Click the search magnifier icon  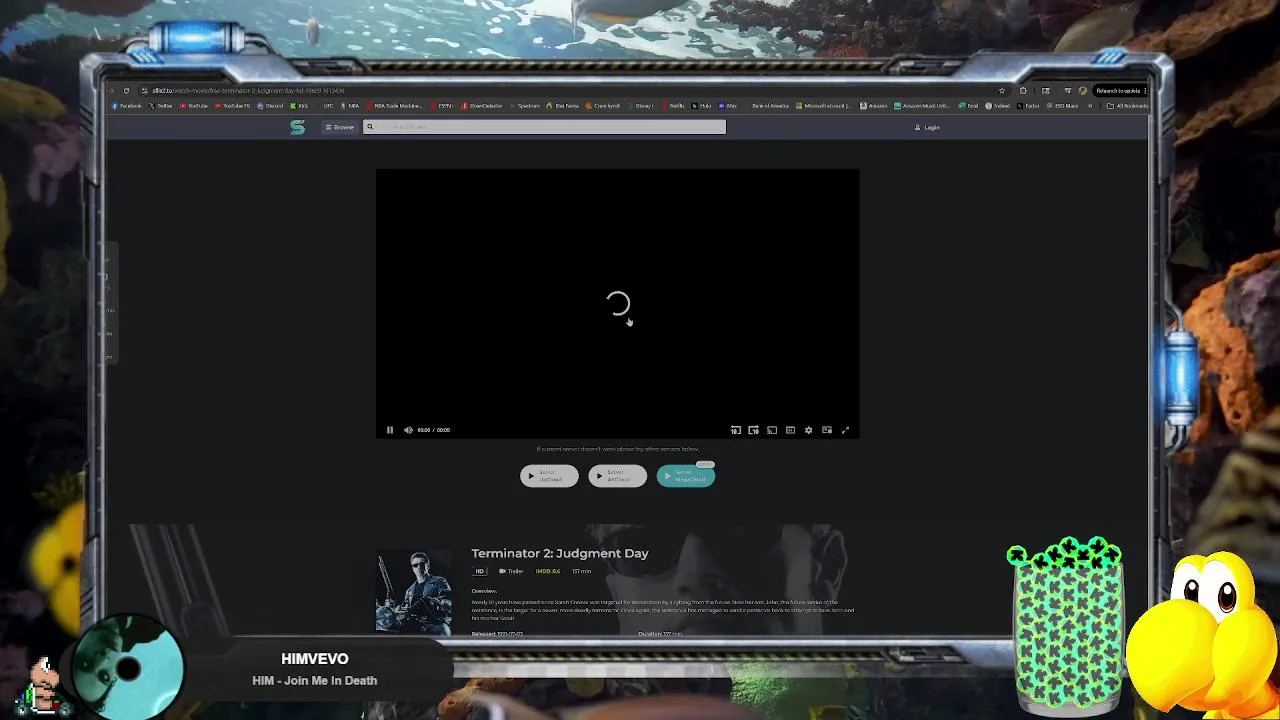(x=370, y=127)
